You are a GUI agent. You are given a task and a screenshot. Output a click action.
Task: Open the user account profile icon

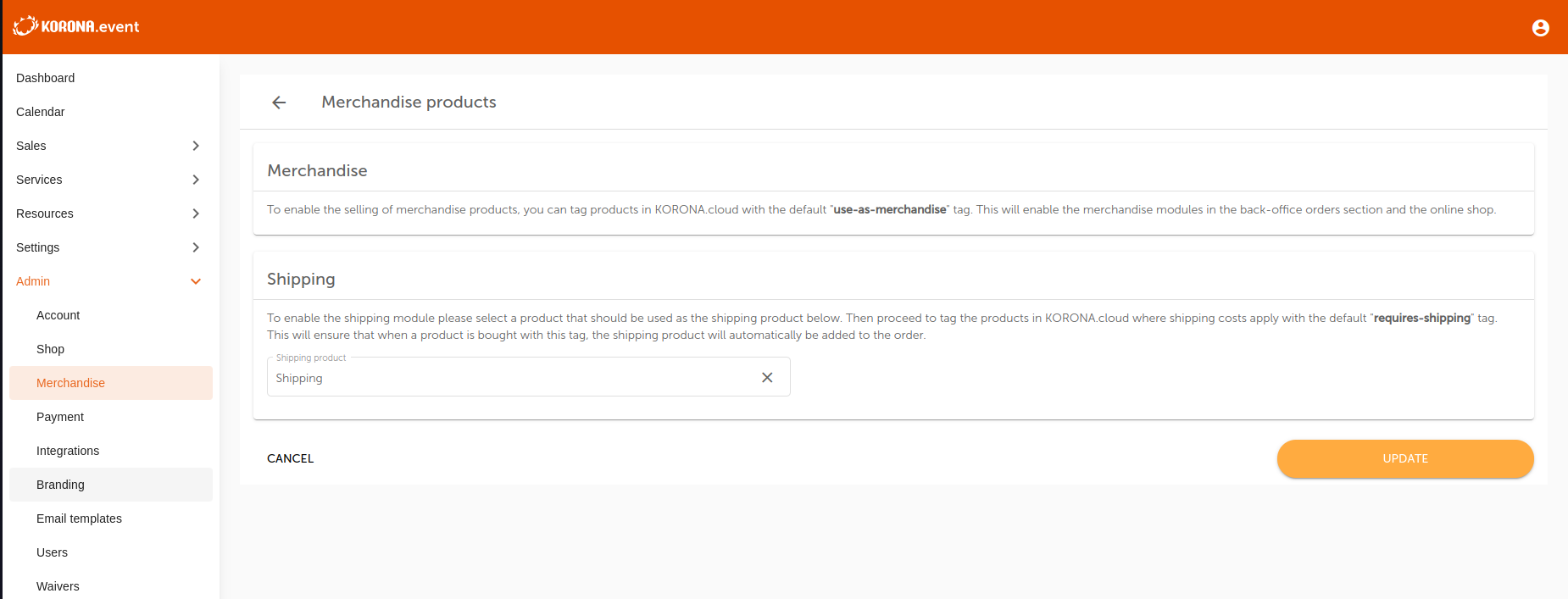(x=1540, y=28)
